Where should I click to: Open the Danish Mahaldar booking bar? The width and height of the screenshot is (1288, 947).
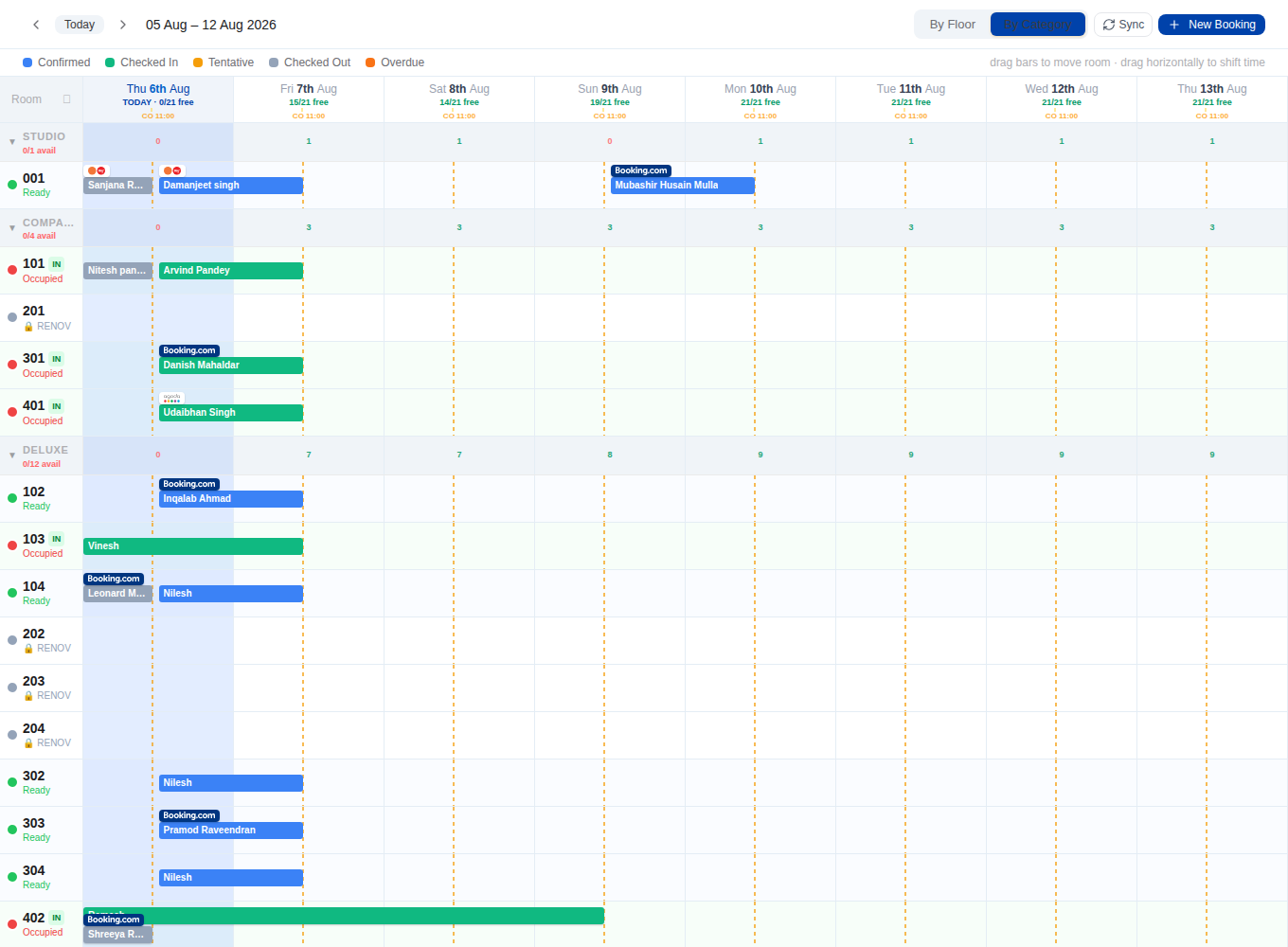(231, 366)
